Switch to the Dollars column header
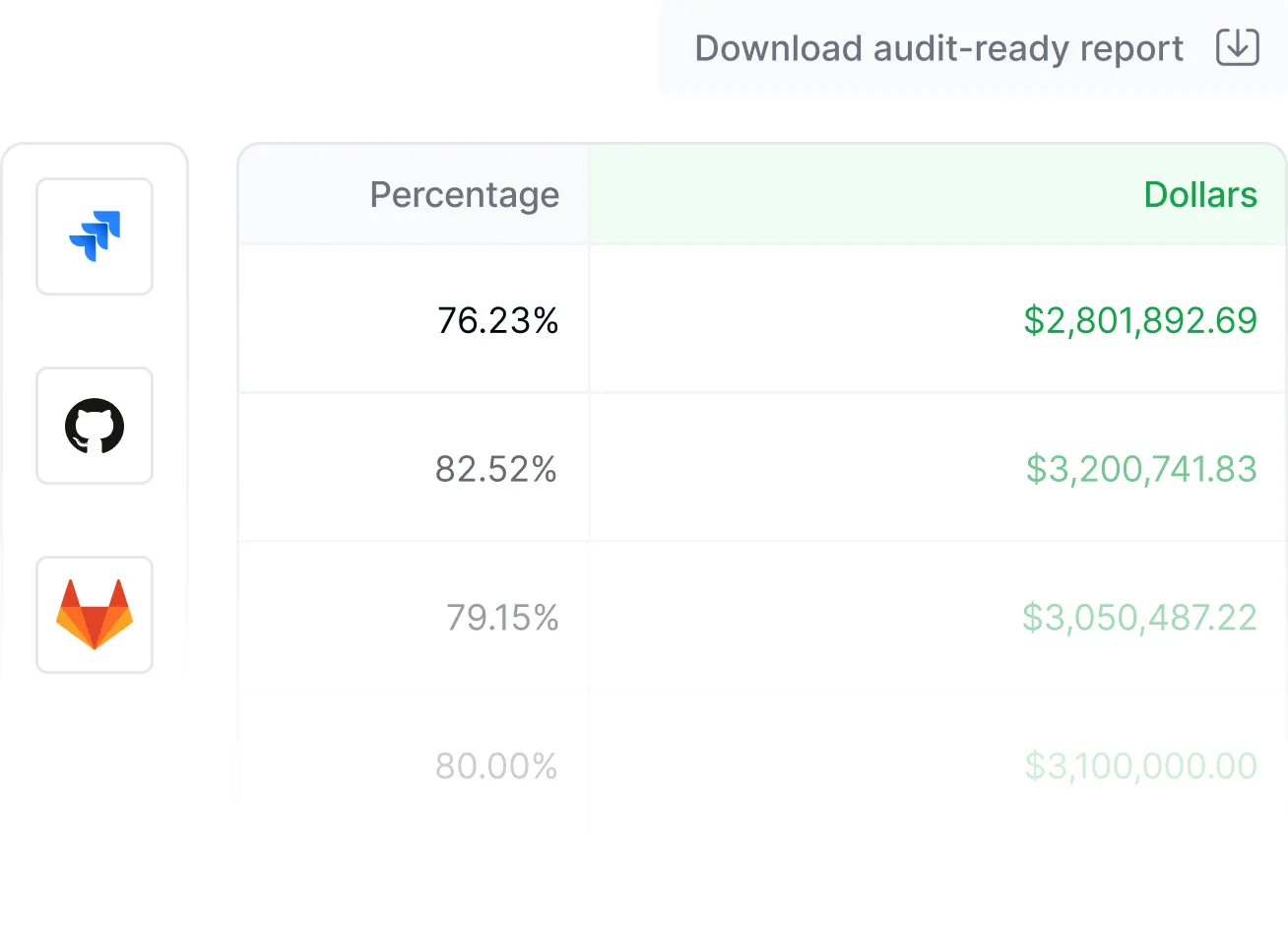The width and height of the screenshot is (1288, 934). [x=1199, y=195]
